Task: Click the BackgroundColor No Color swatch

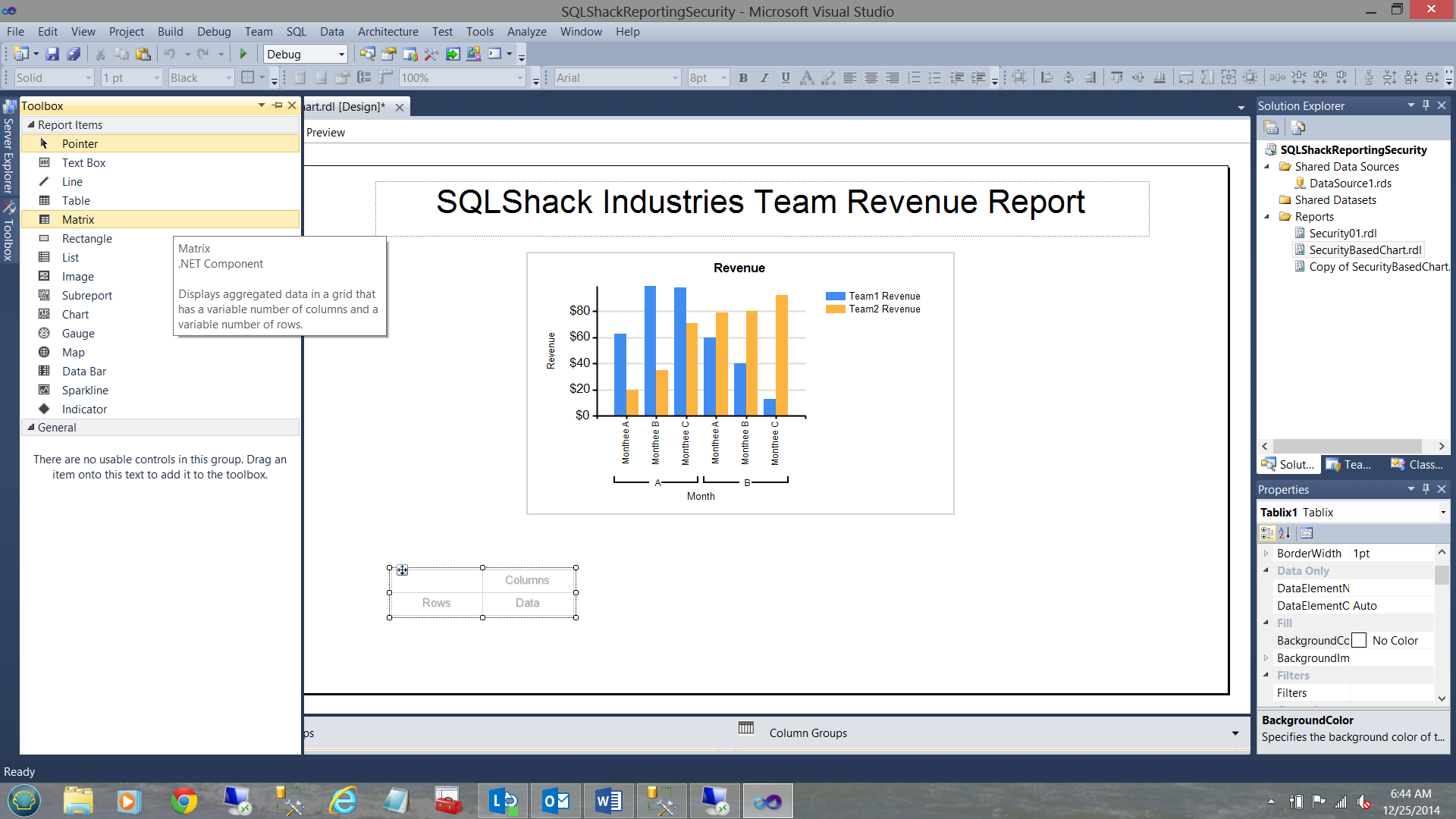Action: tap(1359, 641)
